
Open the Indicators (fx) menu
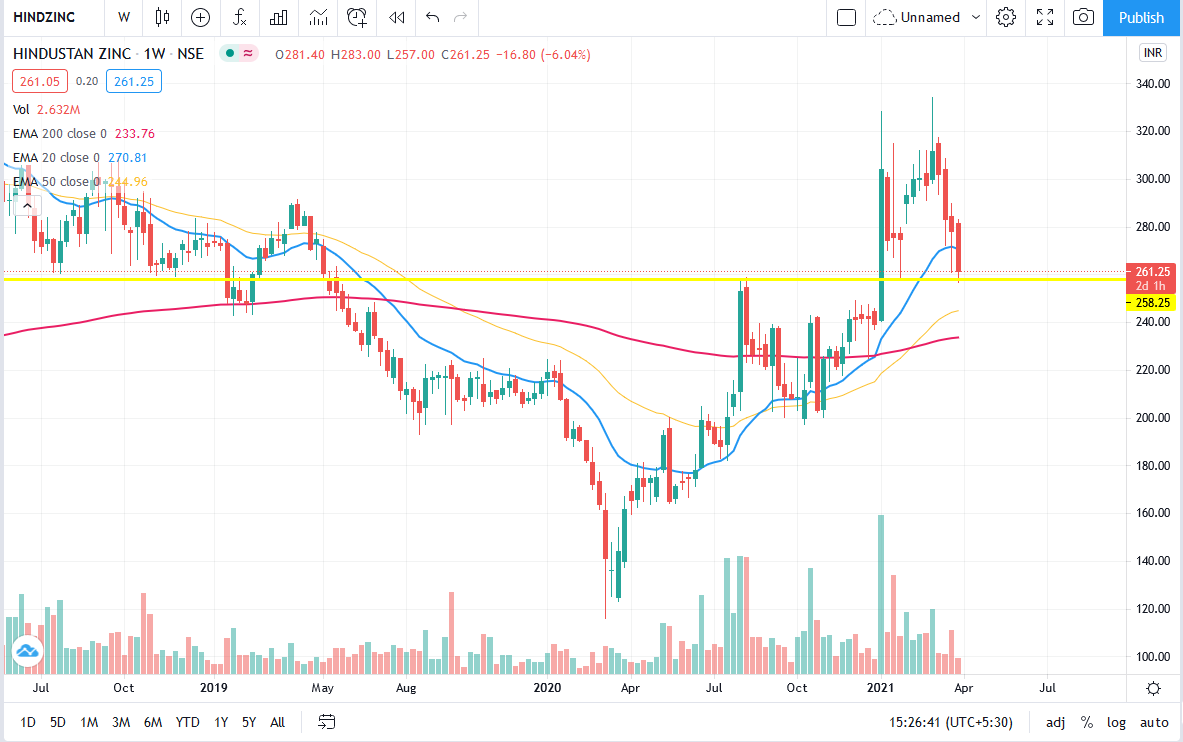pyautogui.click(x=240, y=18)
